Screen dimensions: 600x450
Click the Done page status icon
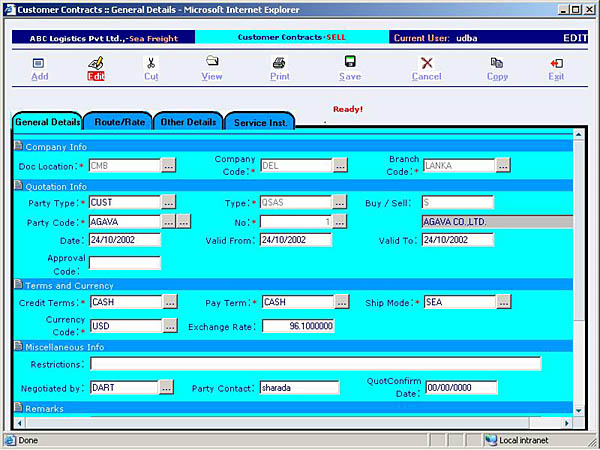[x=10, y=440]
